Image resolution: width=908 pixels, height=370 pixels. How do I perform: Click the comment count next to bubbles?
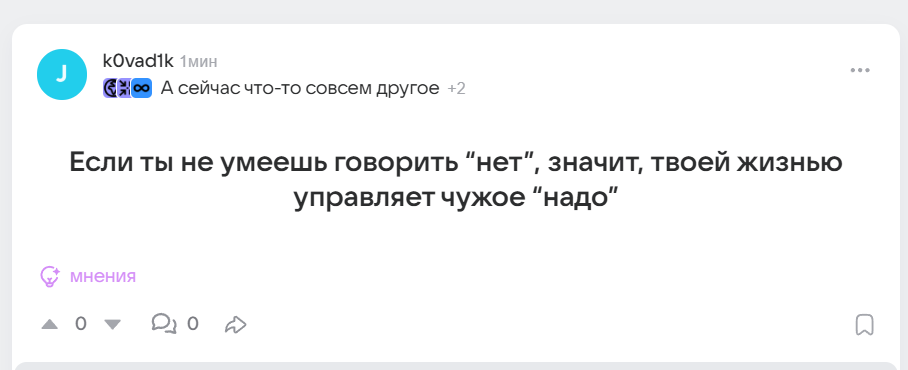coord(193,324)
